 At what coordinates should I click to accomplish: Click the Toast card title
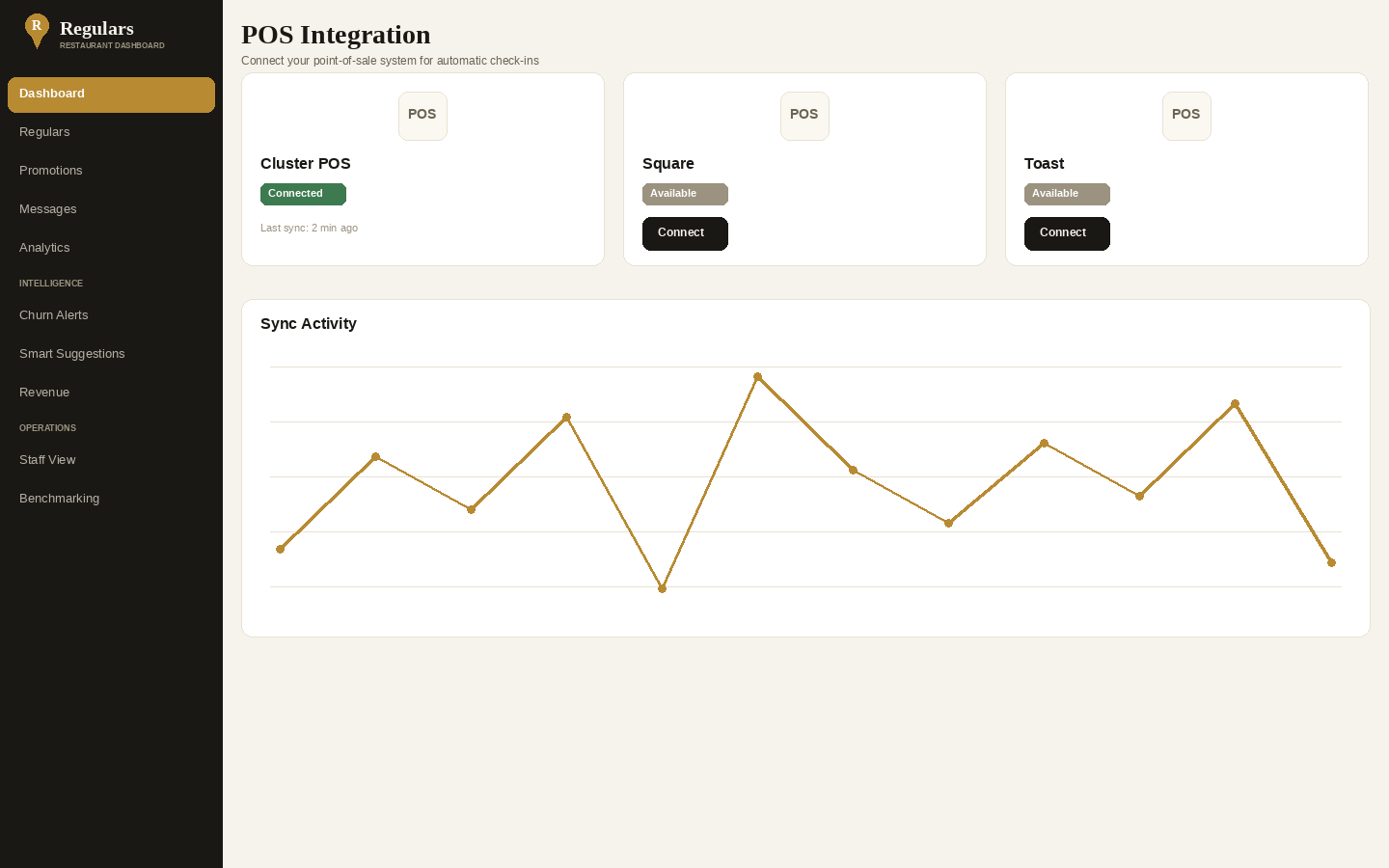1045,164
